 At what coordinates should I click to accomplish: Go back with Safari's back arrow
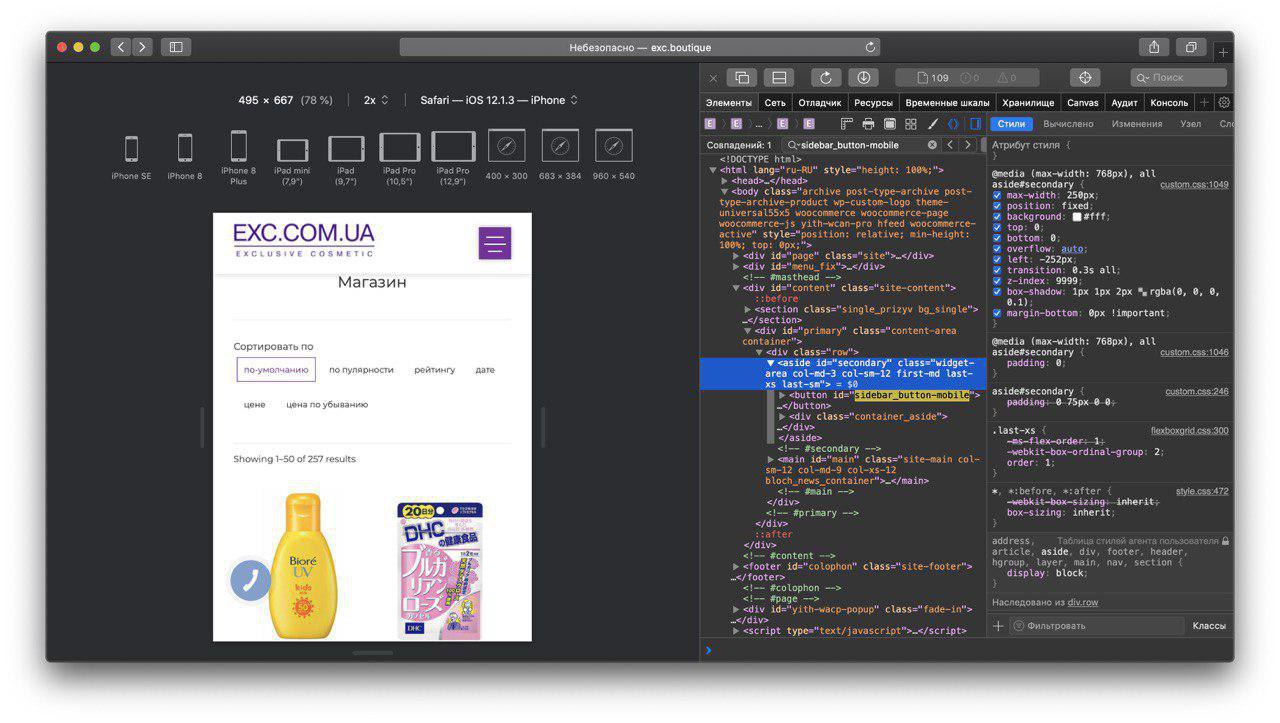point(121,47)
